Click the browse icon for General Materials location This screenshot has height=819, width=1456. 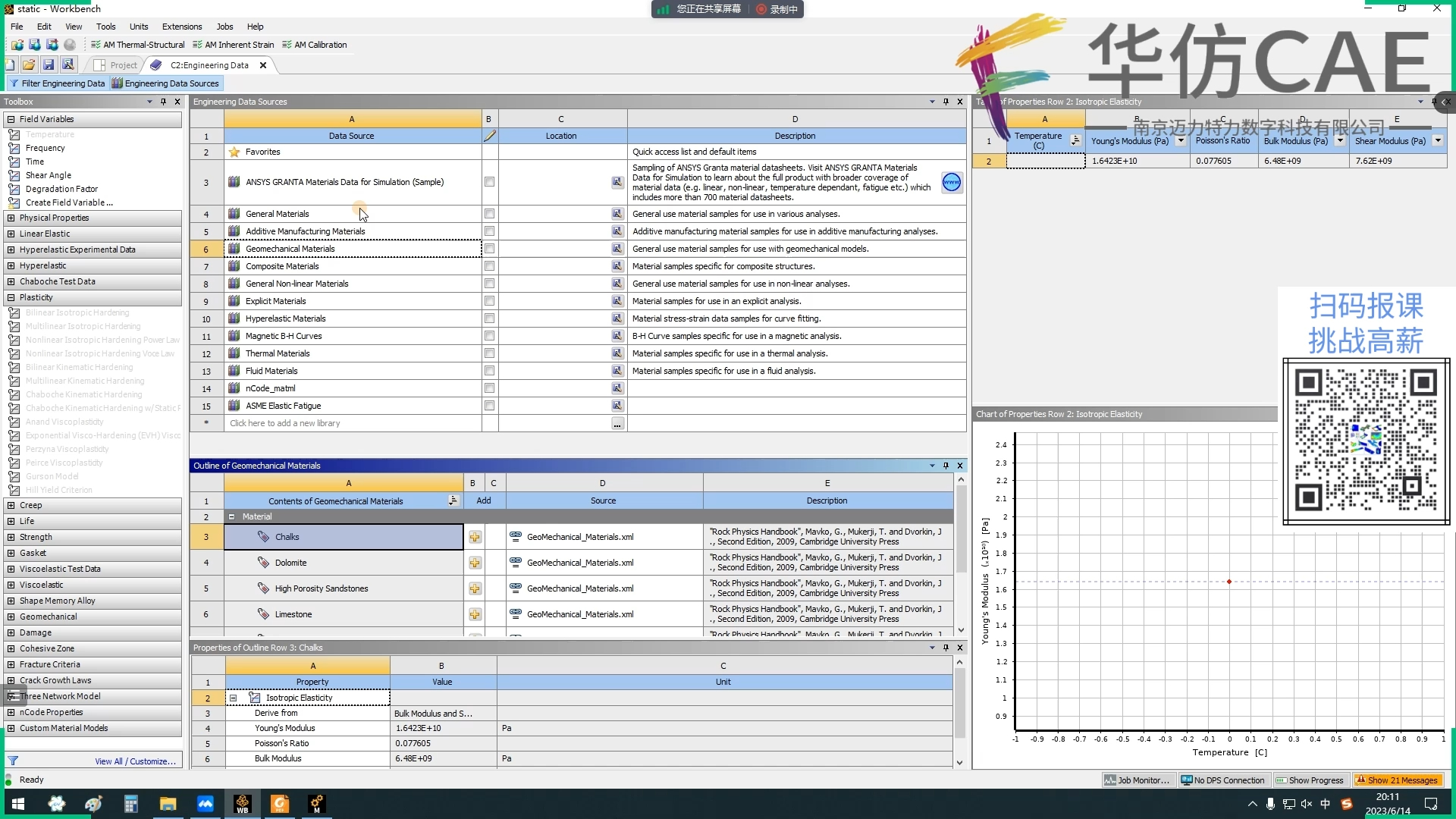pyautogui.click(x=617, y=214)
